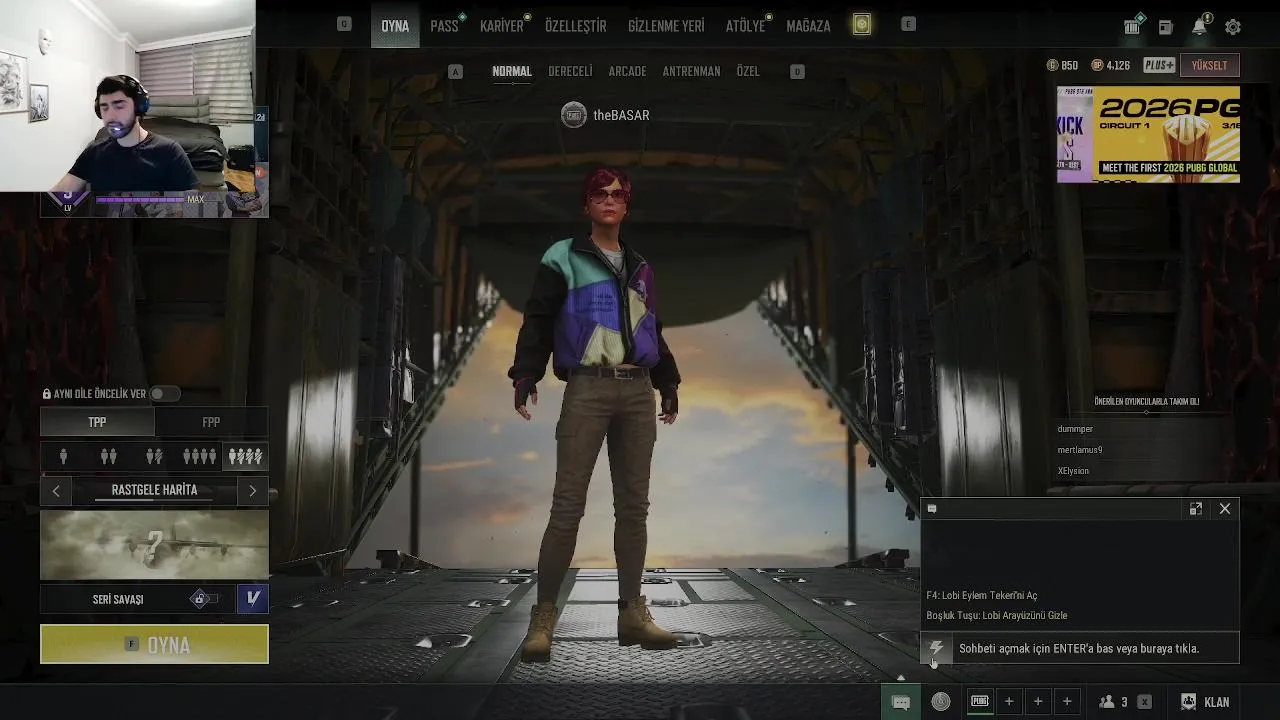Click the RASTGELE HARİTA map label
This screenshot has height=720, width=1280.
pyautogui.click(x=154, y=490)
